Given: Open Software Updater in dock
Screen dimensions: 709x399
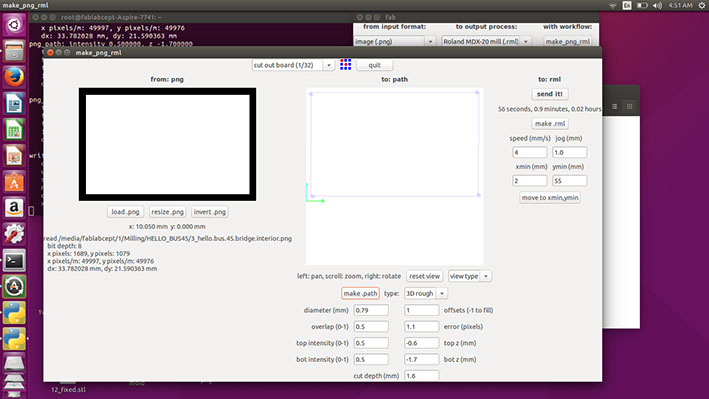Looking at the screenshot, I should [14, 287].
